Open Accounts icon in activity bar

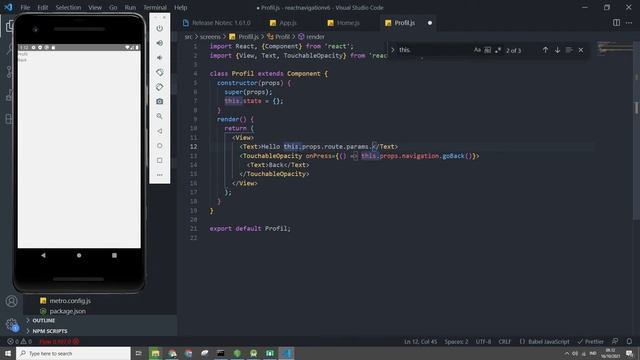[11, 301]
